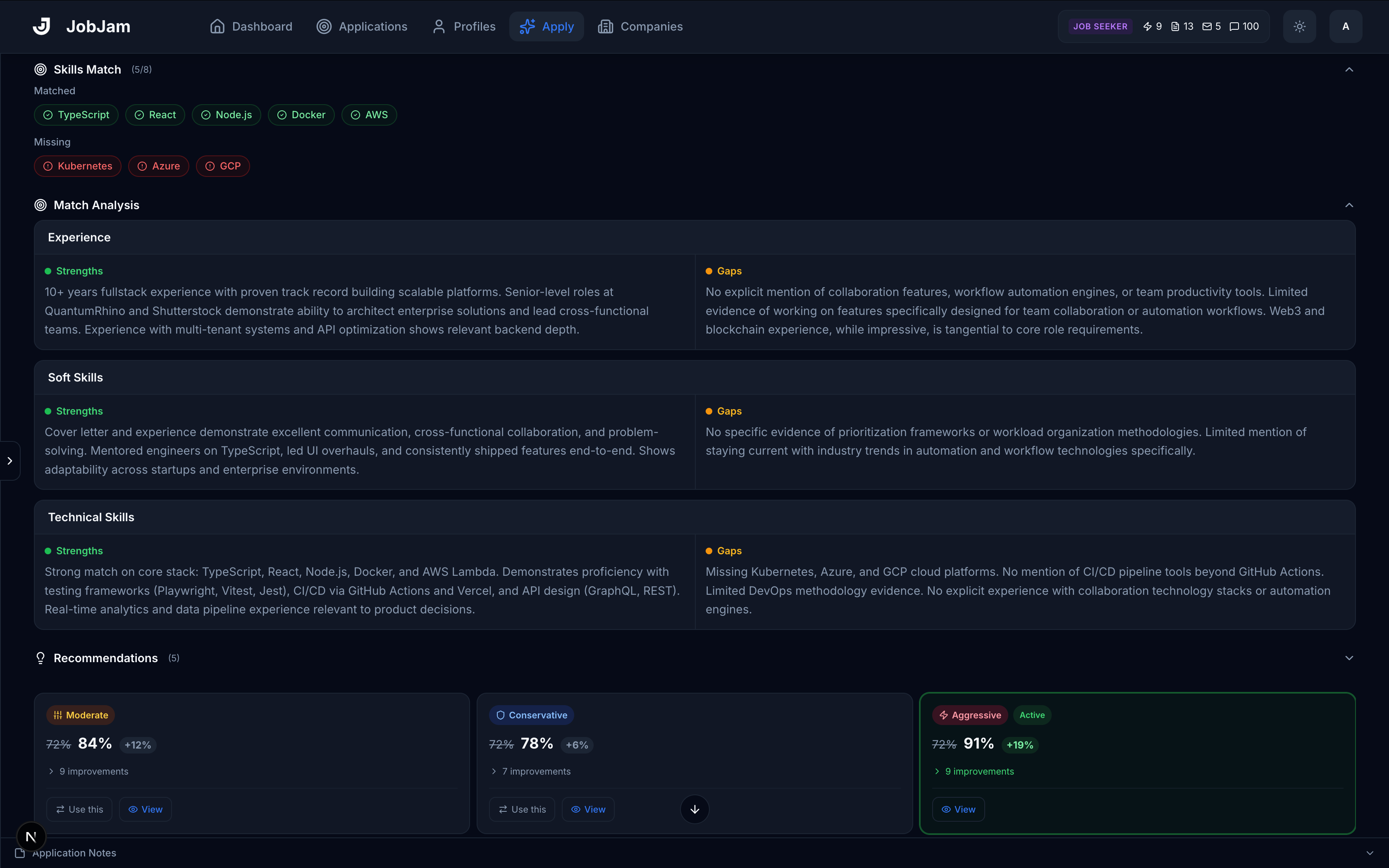Click the document counter icon showing 13

coord(1175,26)
